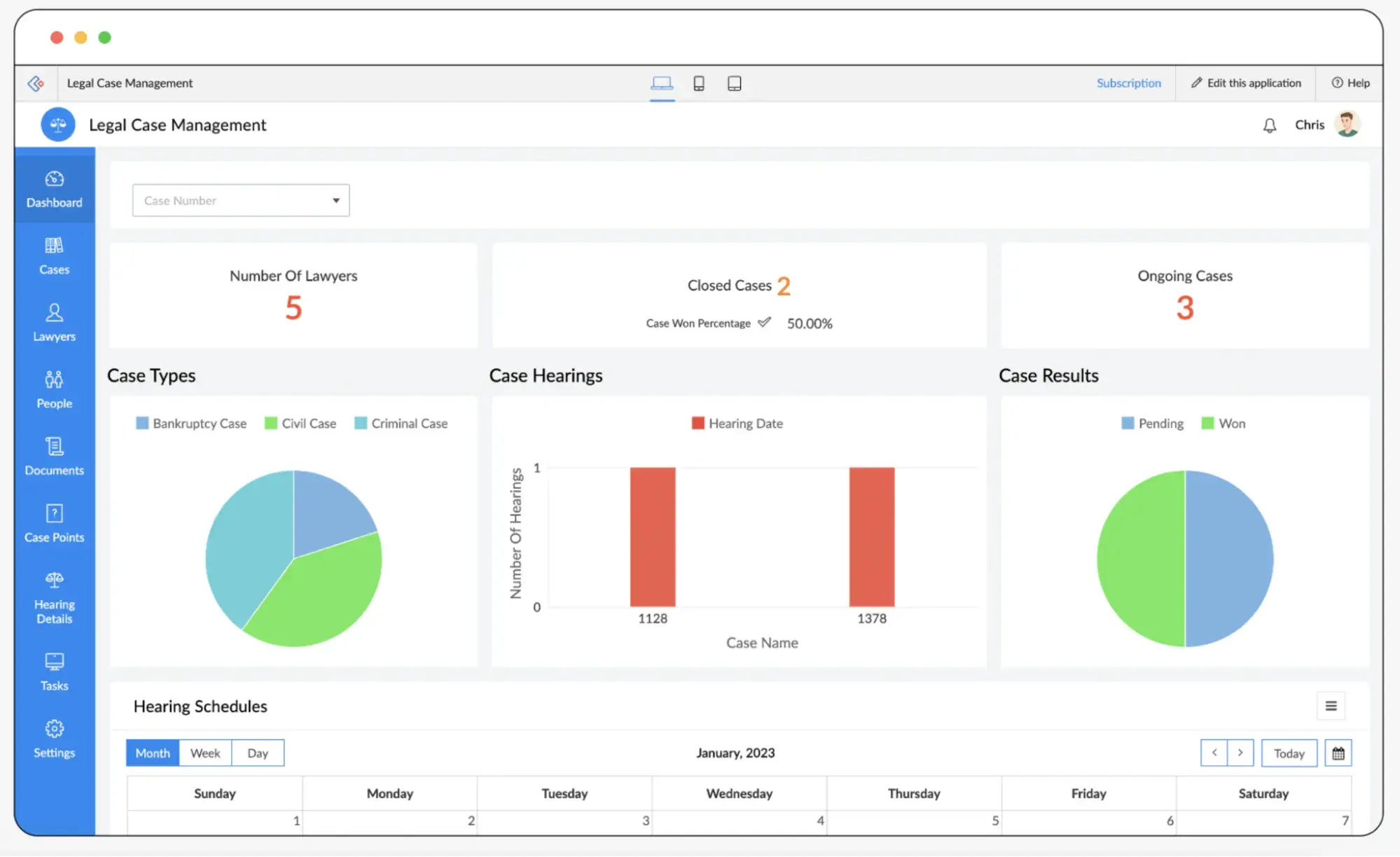The width and height of the screenshot is (1400, 857).
Task: Switch to the Day tab
Action: 257,753
